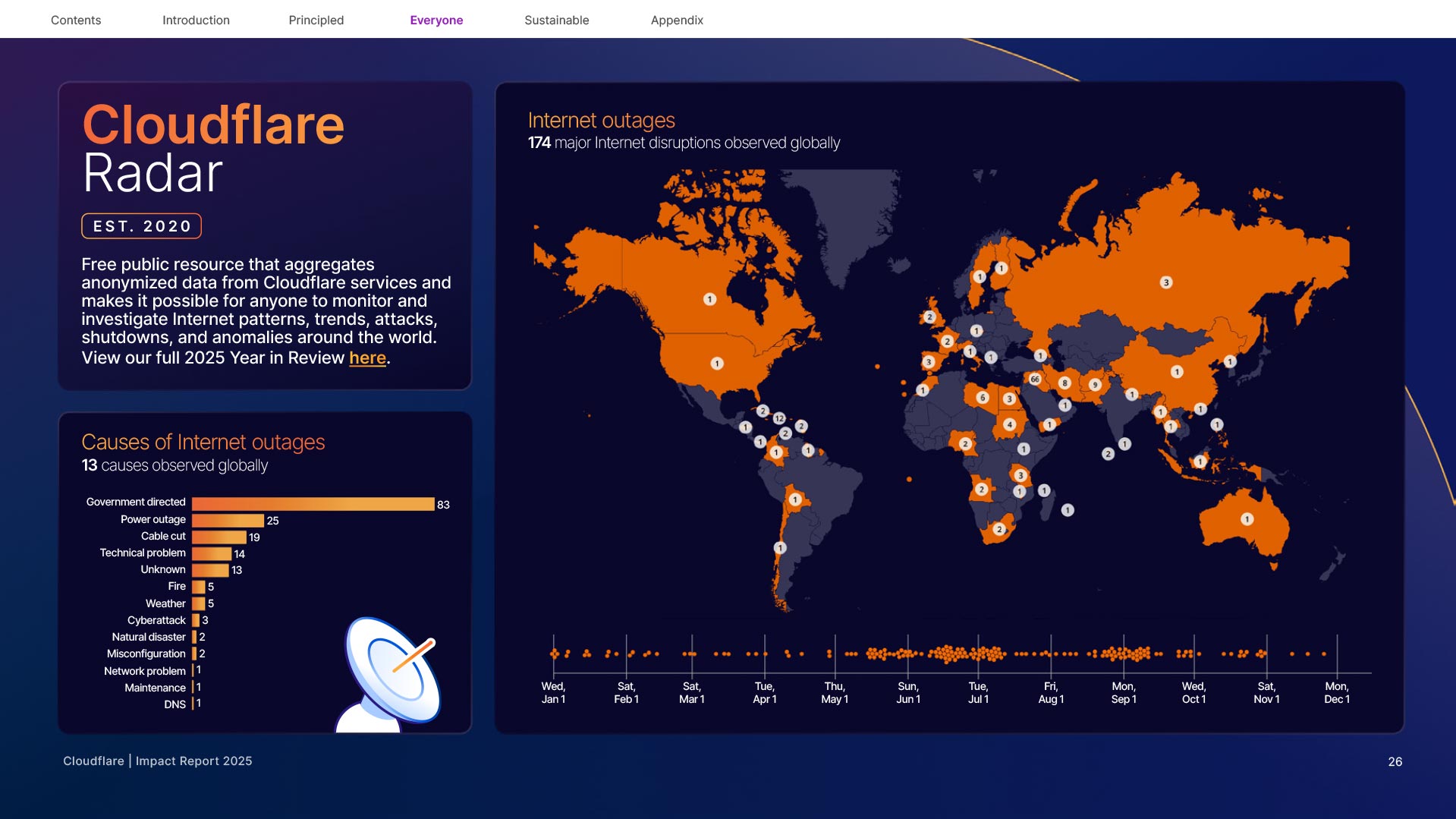
Task: Click the 'Causes of Internet outages' heading
Action: pos(203,442)
